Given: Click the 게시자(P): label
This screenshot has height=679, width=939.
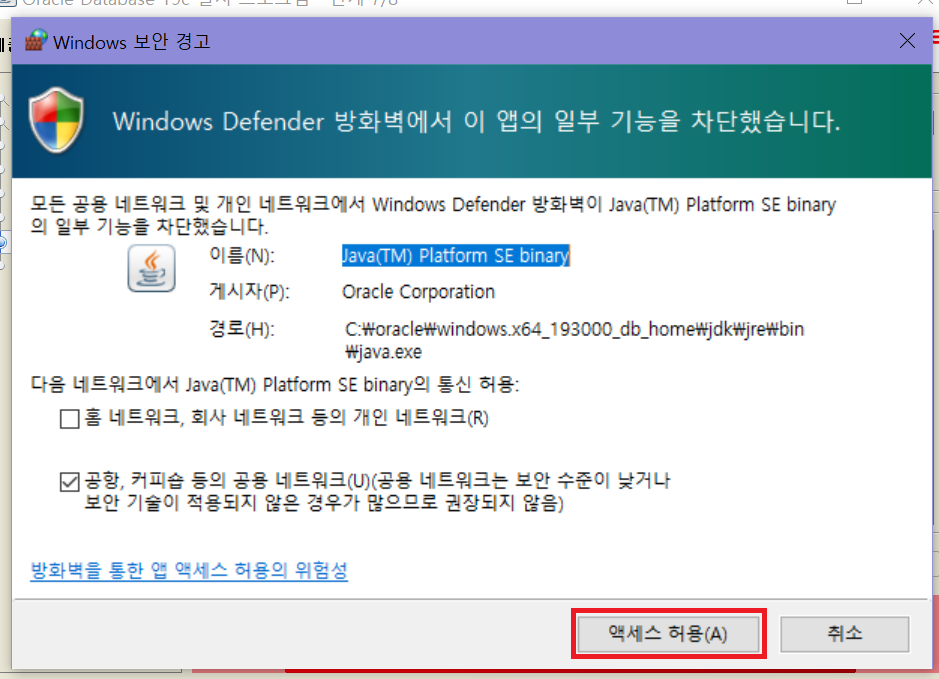Looking at the screenshot, I should (x=249, y=292).
